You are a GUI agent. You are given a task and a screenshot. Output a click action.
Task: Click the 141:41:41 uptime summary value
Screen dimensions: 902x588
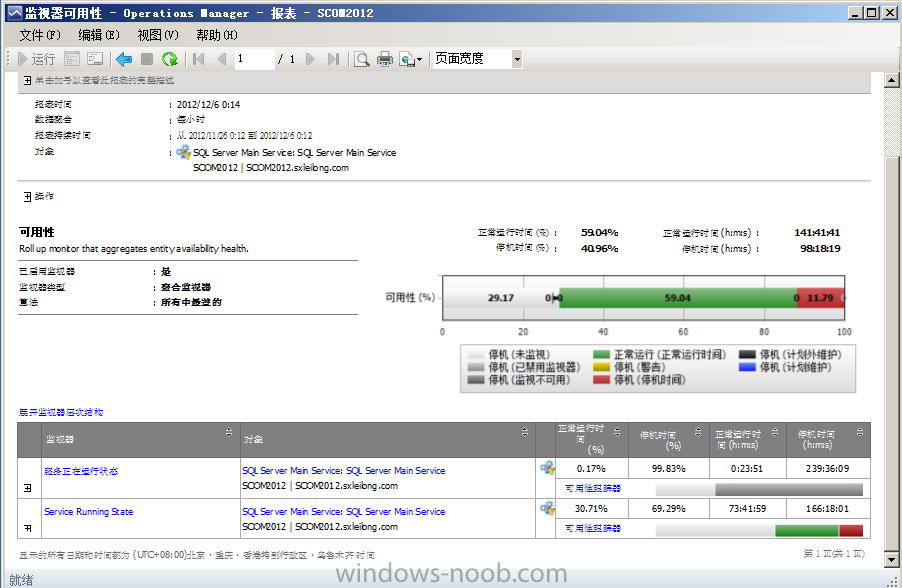pos(817,232)
